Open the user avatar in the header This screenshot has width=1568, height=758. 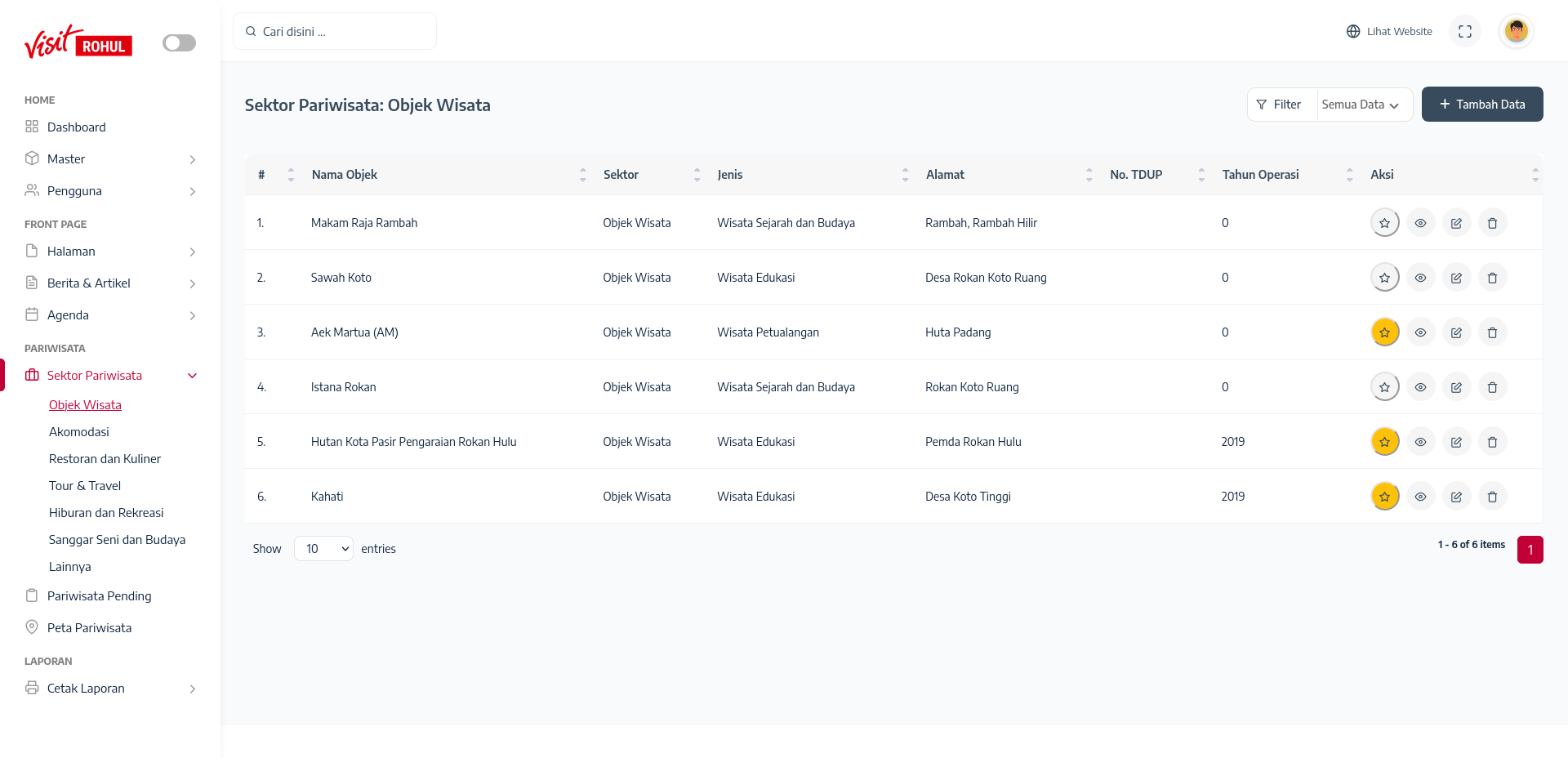pyautogui.click(x=1517, y=31)
